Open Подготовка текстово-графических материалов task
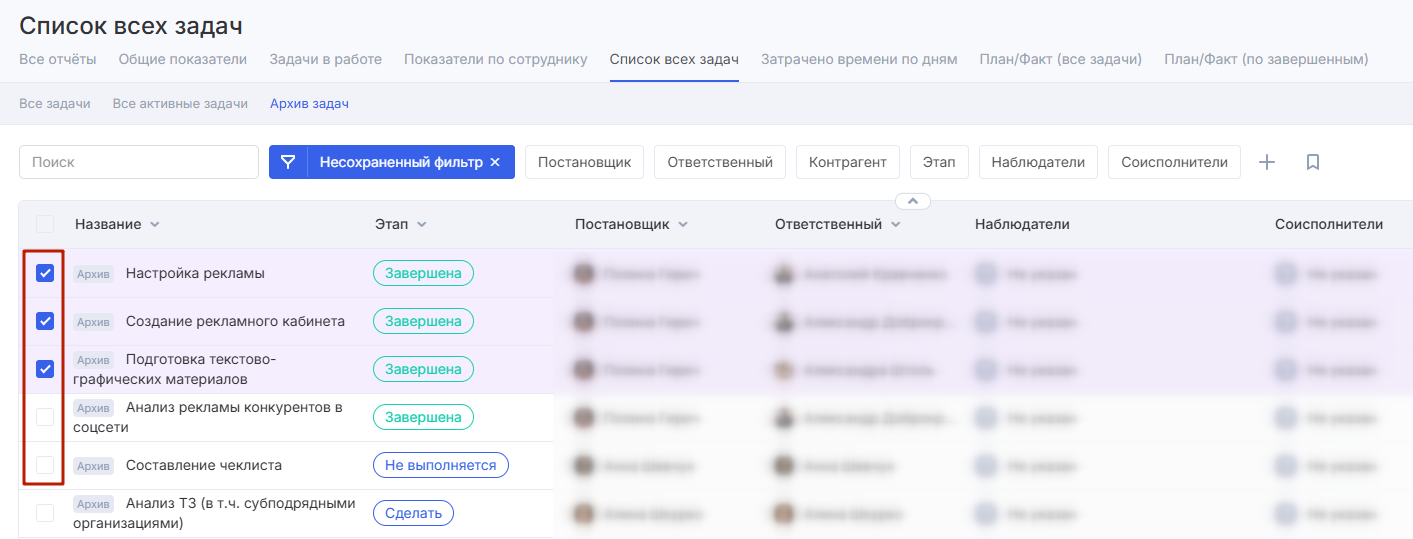Image resolution: width=1413 pixels, height=539 pixels. tap(174, 369)
